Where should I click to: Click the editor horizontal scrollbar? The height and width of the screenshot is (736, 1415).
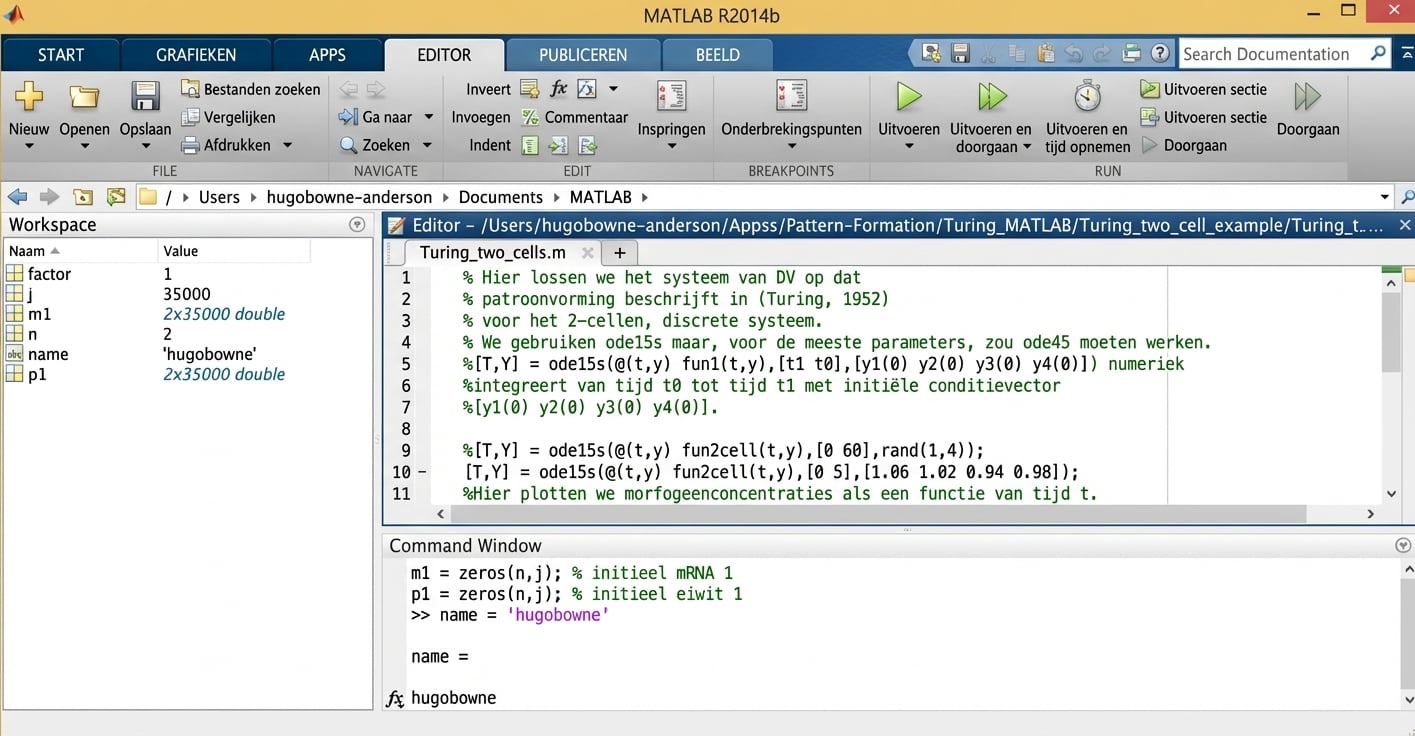click(878, 514)
